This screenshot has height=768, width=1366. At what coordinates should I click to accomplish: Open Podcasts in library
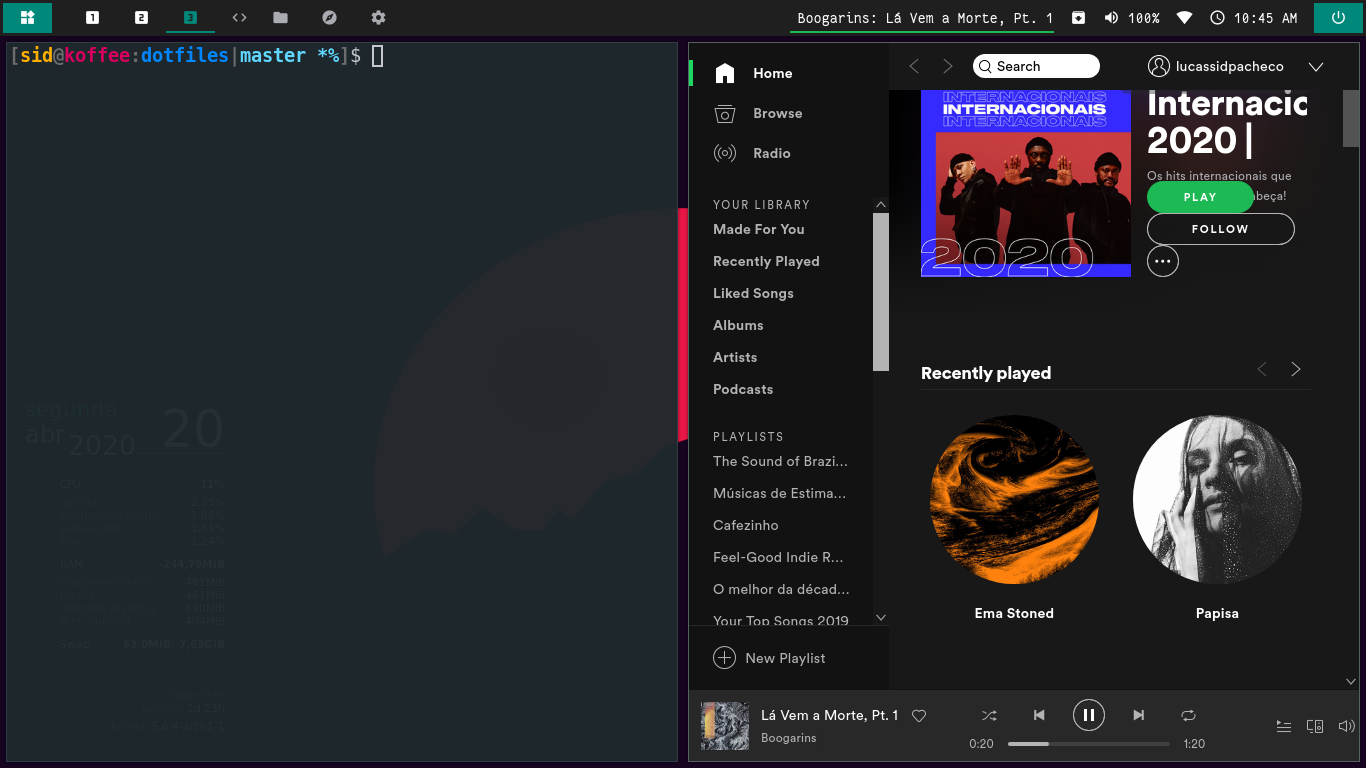pos(743,389)
